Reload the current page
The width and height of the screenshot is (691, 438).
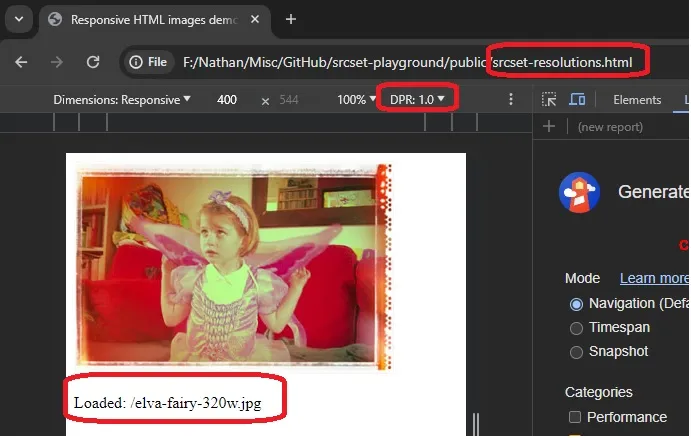coord(93,62)
